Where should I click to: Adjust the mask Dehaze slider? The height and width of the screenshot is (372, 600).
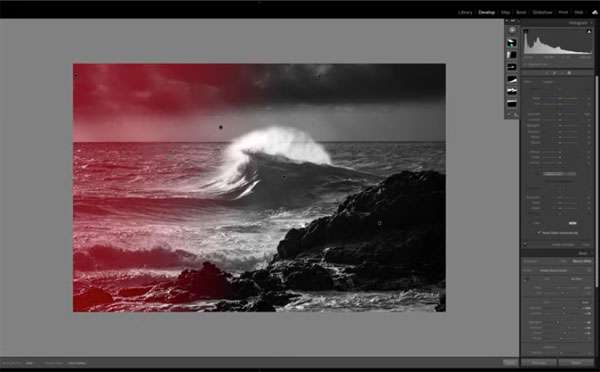pos(560,163)
